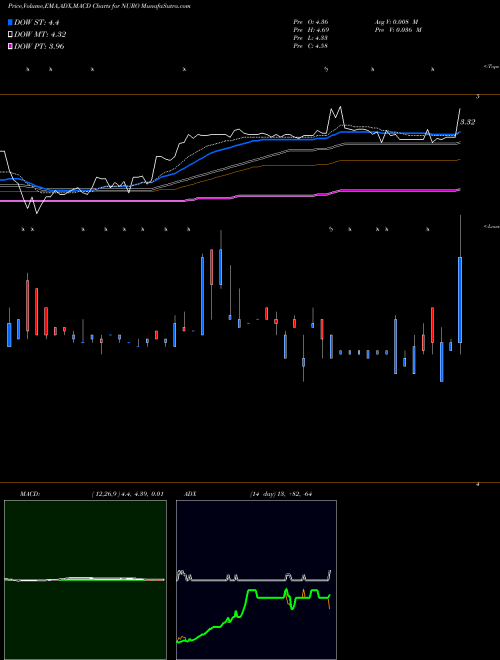This screenshot has height=660, width=500.
Task: Click the magenta DOW PT legend swatch
Action: (x=11, y=46)
